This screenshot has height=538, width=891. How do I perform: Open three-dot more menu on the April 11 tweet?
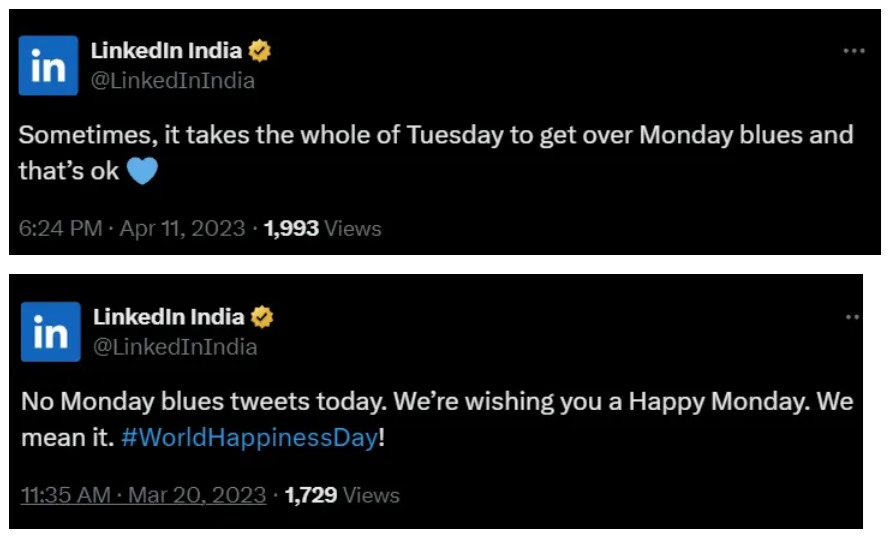point(853,51)
